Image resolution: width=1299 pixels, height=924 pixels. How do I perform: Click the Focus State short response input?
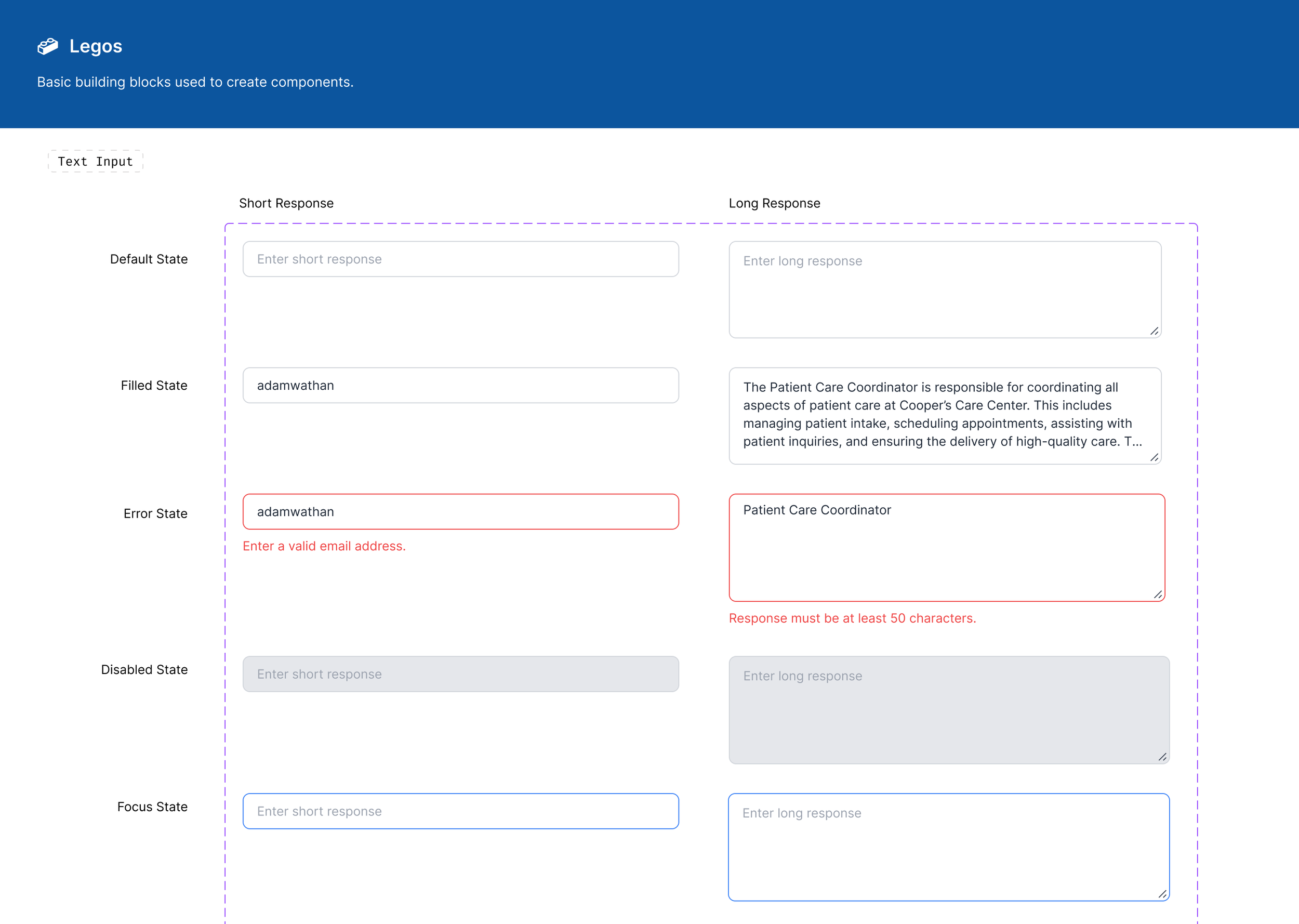coord(461,811)
